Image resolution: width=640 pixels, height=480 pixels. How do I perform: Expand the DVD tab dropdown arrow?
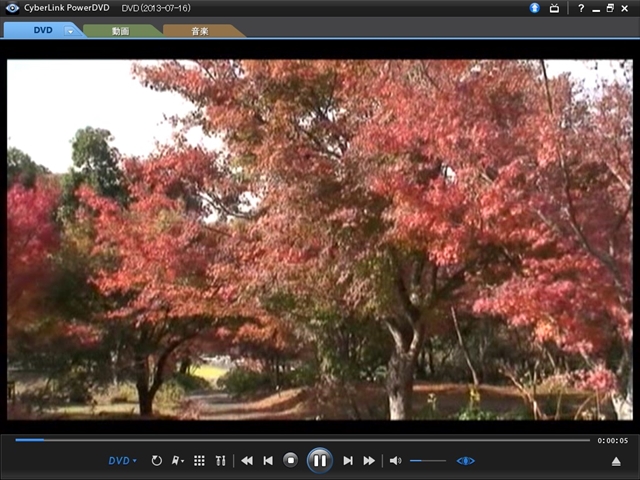70,31
